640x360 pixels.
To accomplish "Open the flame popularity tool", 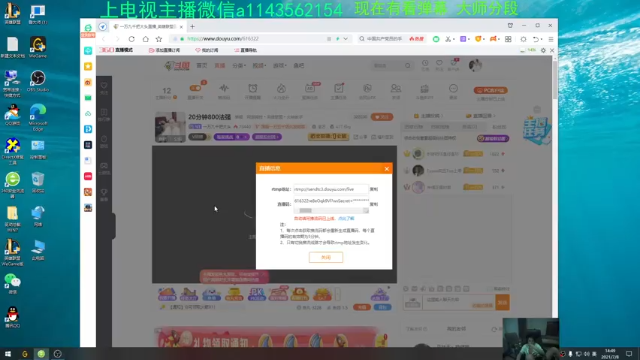I will (x=281, y=88).
